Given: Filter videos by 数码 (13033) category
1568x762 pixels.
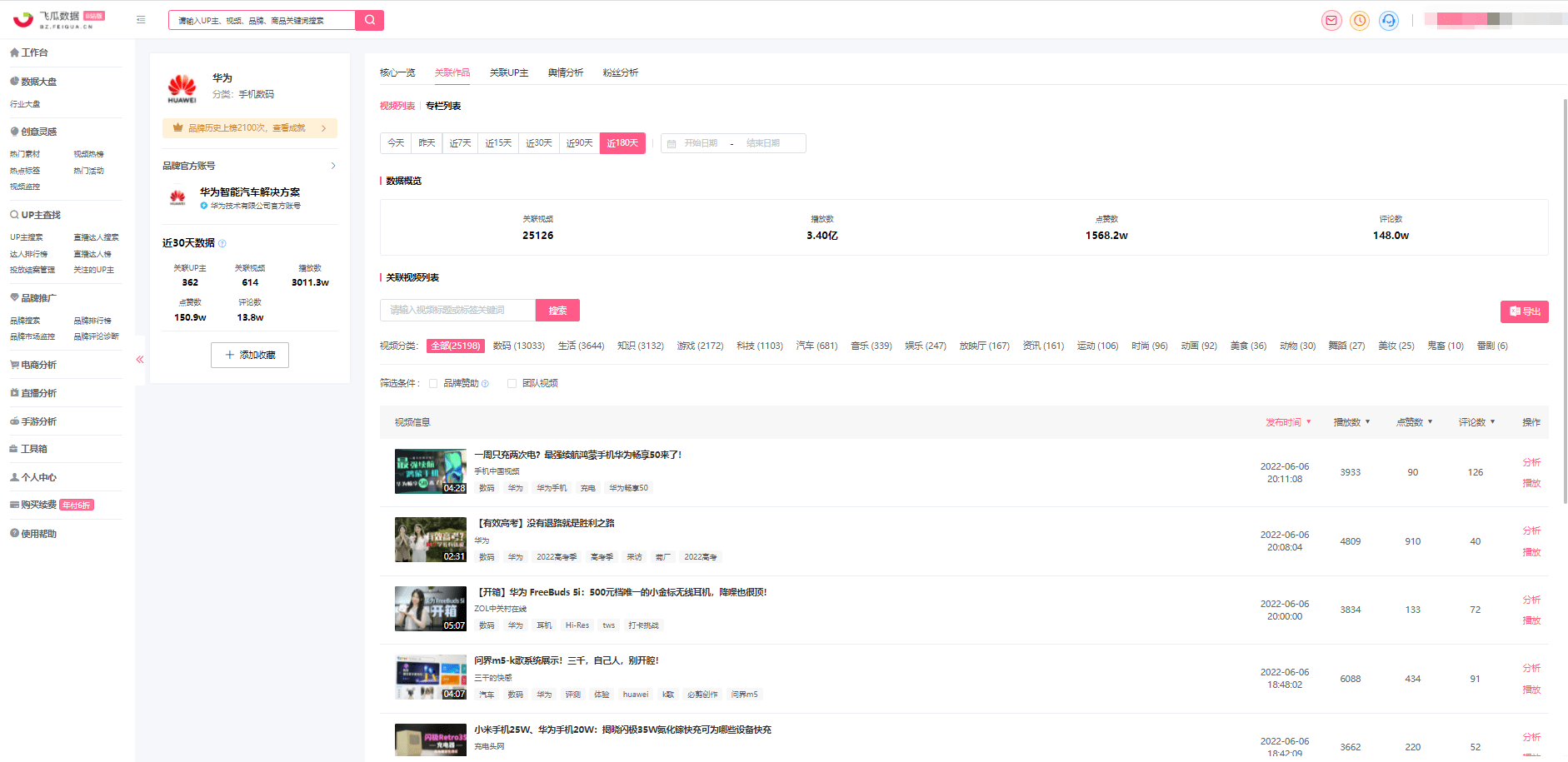Looking at the screenshot, I should pos(518,346).
